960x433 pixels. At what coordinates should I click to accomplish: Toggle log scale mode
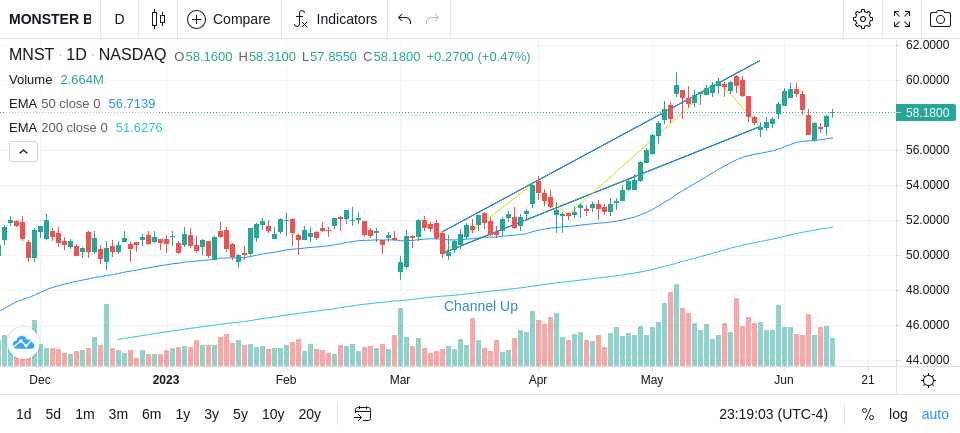tap(898, 415)
